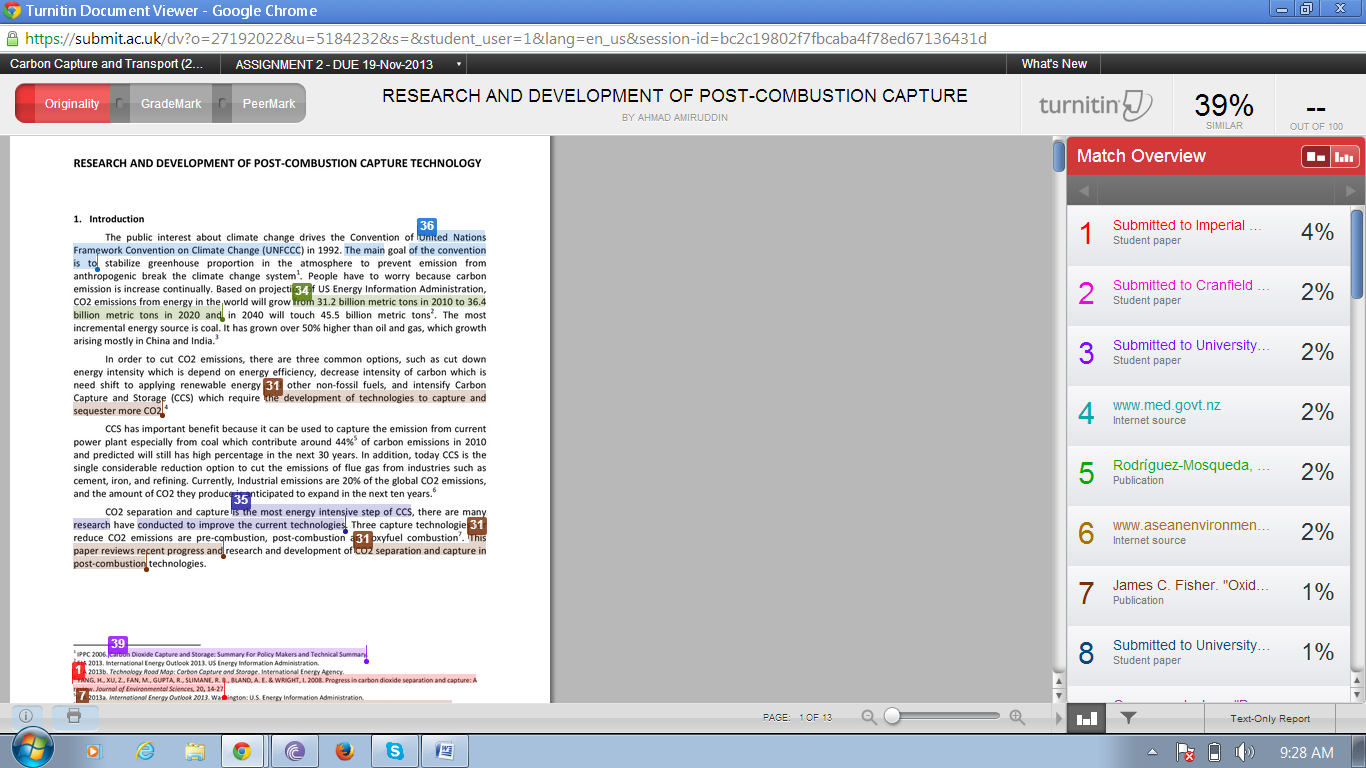The width and height of the screenshot is (1366, 768).
Task: Switch to Originality view
Action: (72, 104)
